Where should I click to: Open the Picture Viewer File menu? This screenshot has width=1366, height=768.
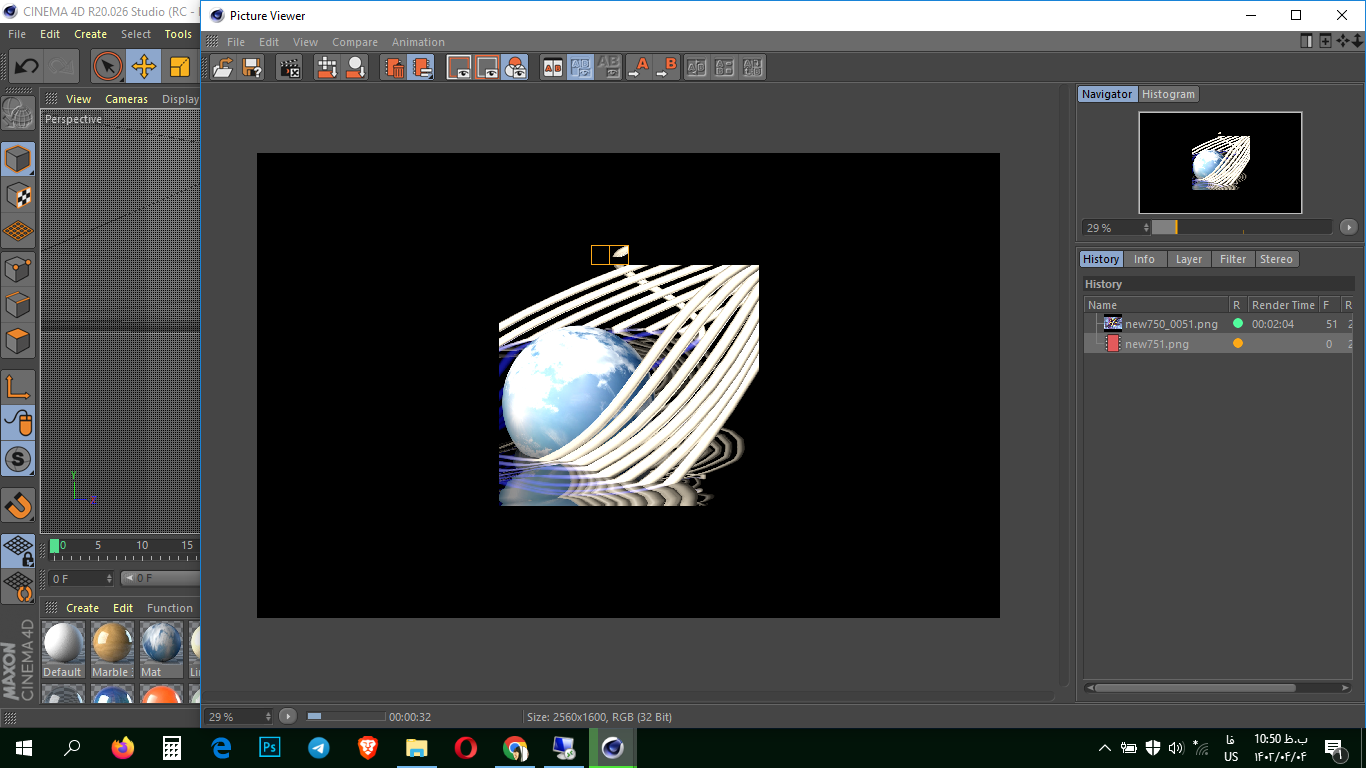(x=236, y=42)
